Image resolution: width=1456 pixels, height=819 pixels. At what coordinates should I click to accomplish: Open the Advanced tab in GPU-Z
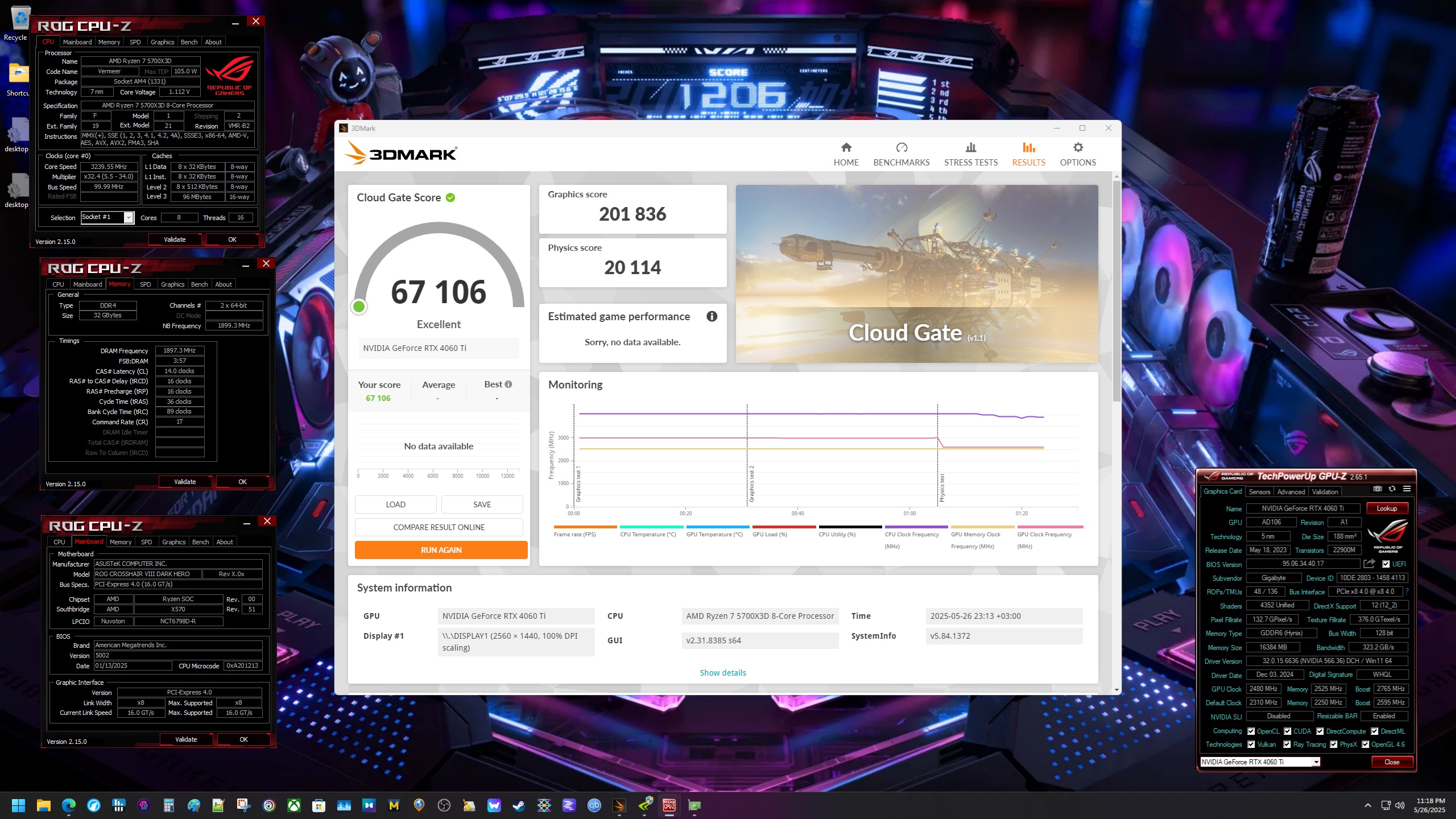(1291, 492)
